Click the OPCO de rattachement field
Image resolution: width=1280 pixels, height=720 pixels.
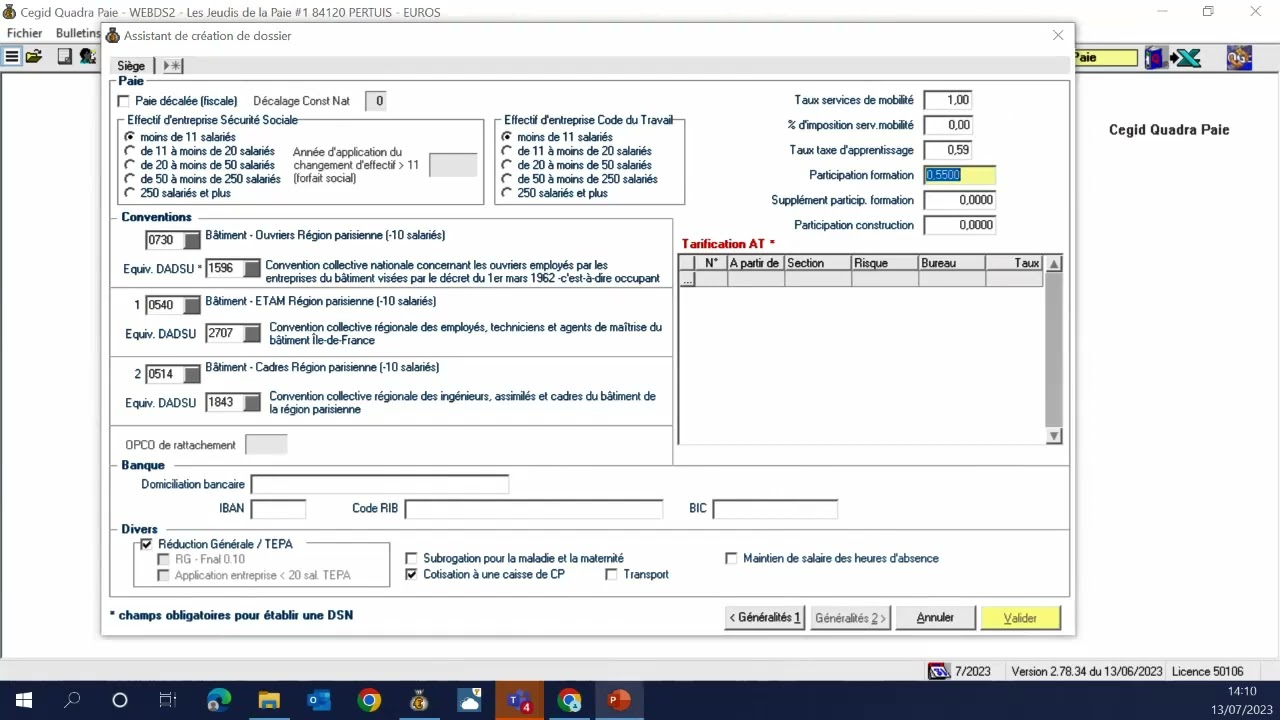point(266,445)
